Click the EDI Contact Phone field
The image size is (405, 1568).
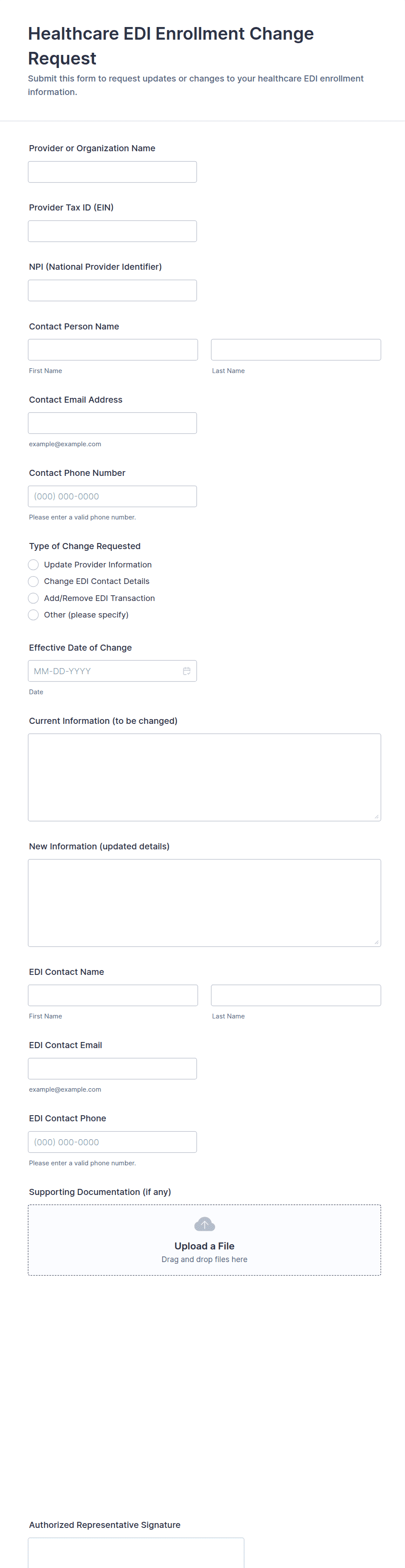112,1142
